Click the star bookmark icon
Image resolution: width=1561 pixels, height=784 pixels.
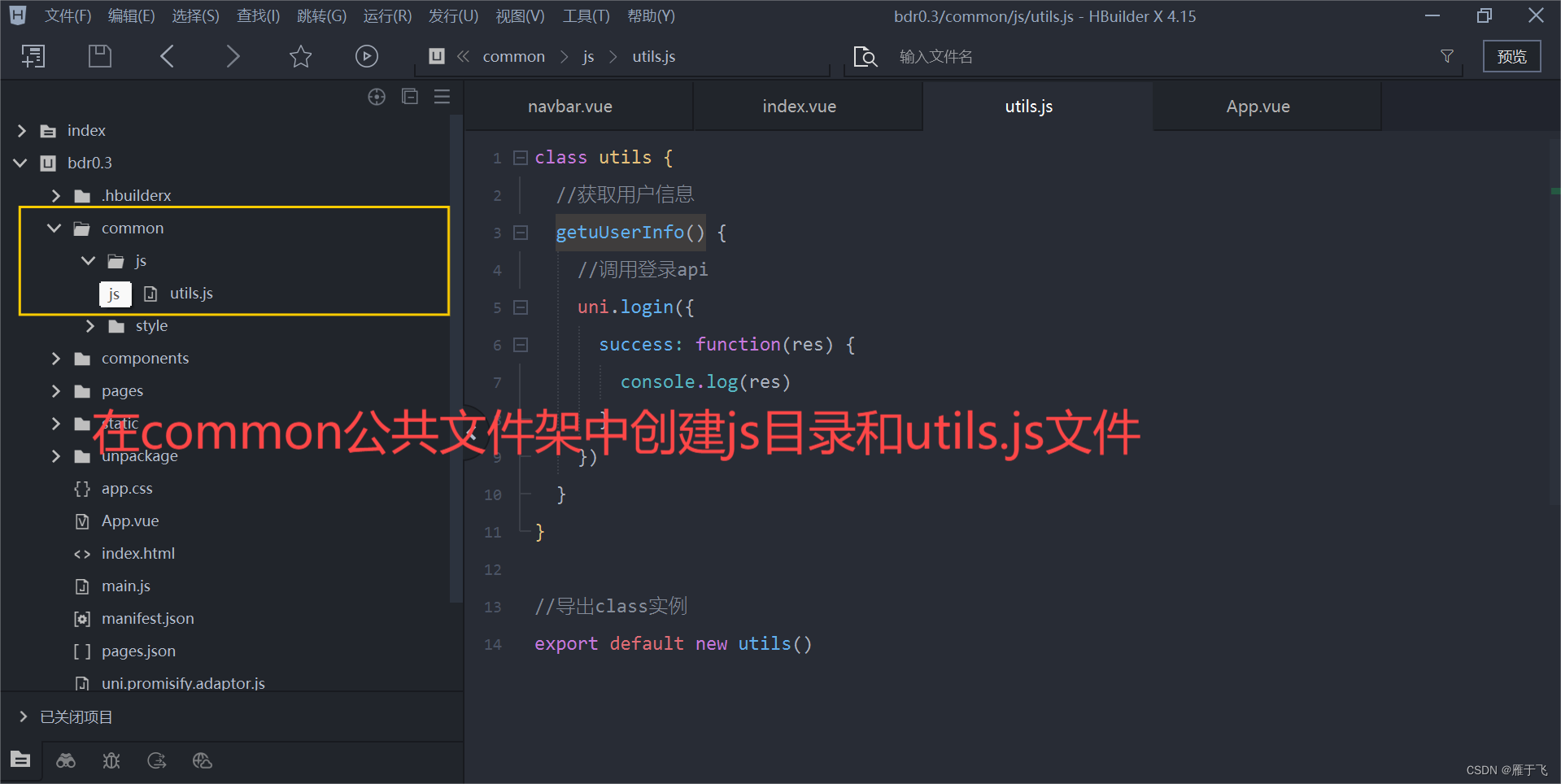[x=301, y=56]
